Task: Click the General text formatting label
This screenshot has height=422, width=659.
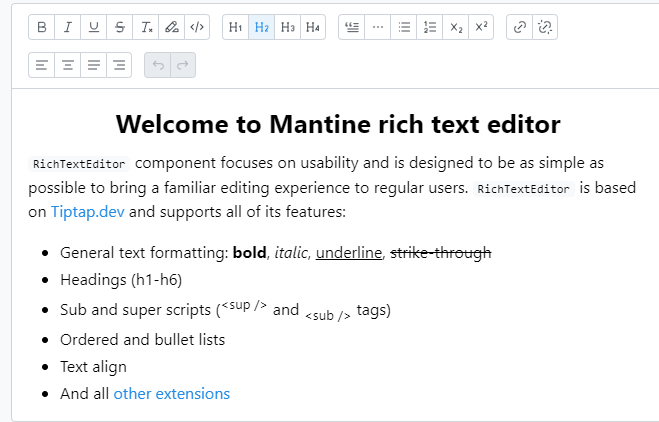Action: pyautogui.click(x=144, y=253)
